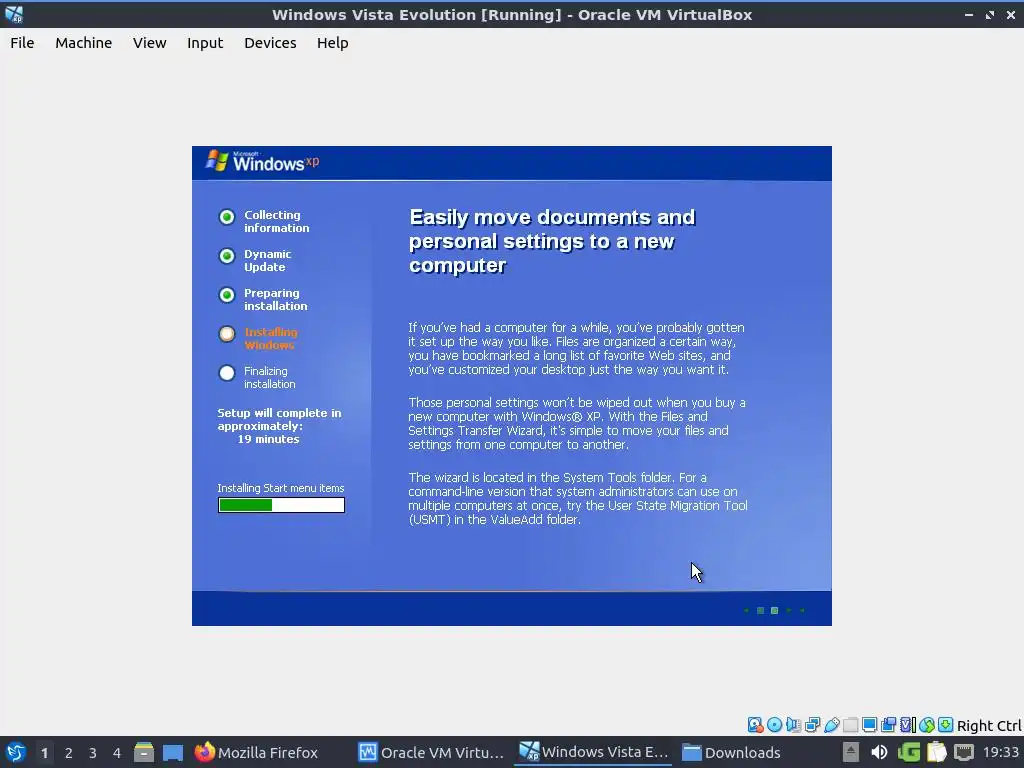Minimize the VirtualBox VM window

point(969,14)
